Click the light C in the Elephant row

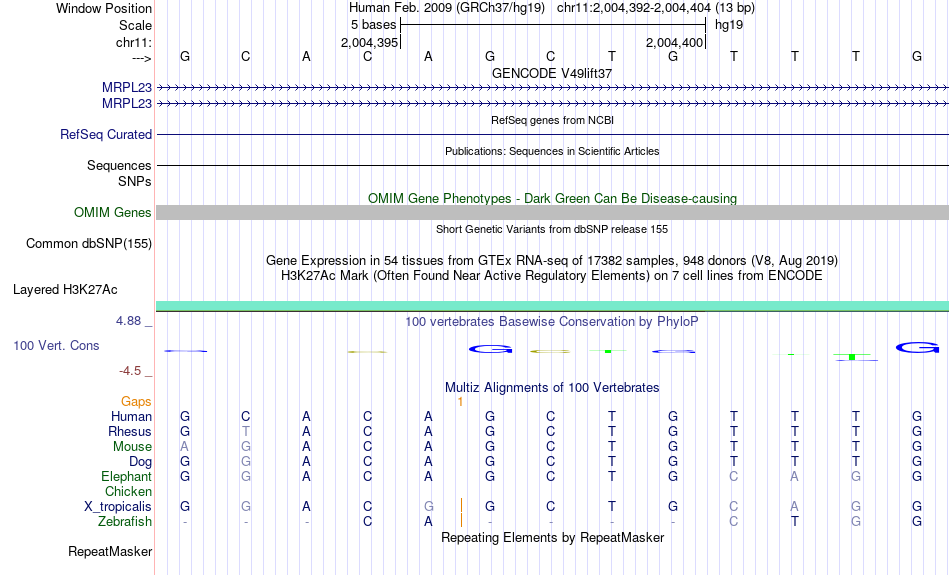coord(734,476)
